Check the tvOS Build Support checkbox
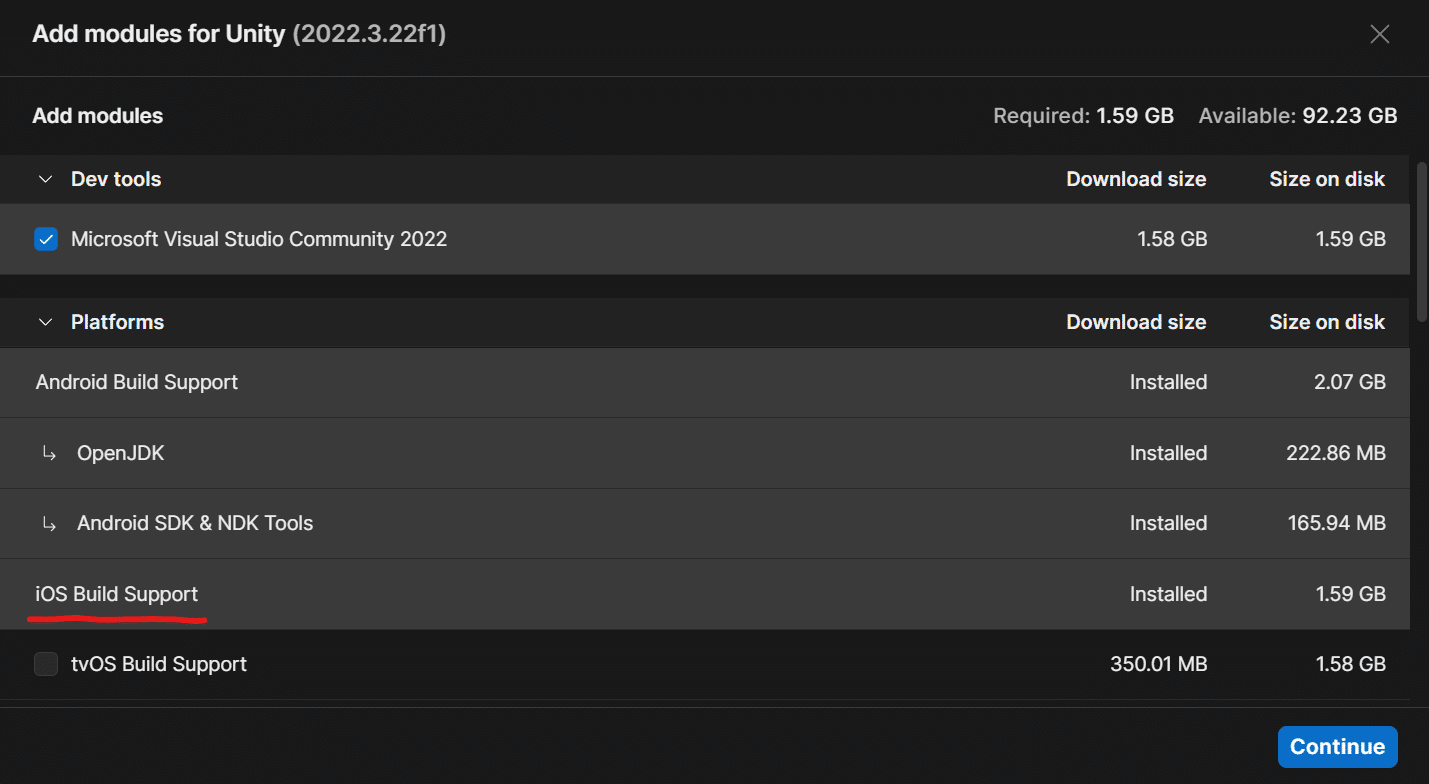 coord(46,664)
